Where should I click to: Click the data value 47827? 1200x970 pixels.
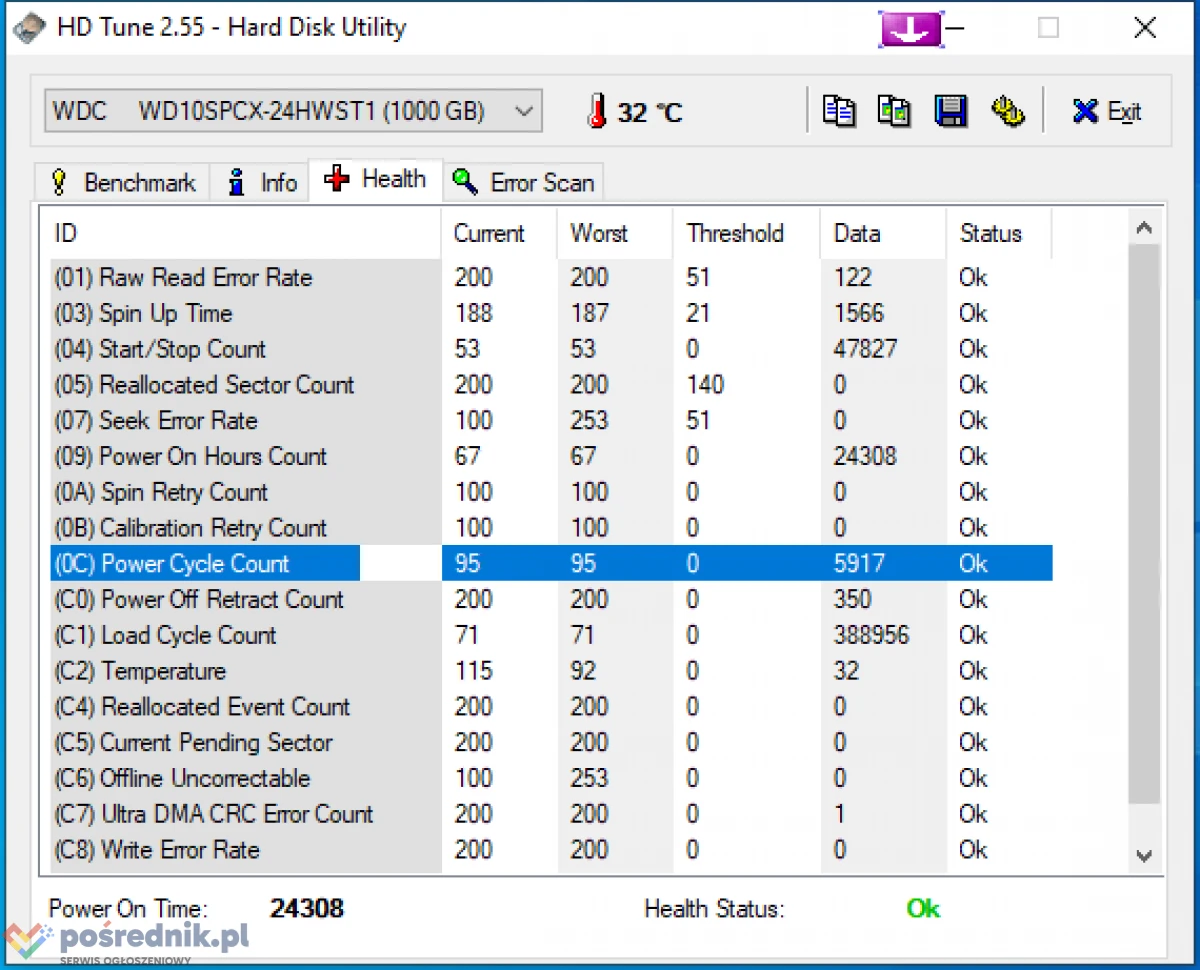point(865,350)
